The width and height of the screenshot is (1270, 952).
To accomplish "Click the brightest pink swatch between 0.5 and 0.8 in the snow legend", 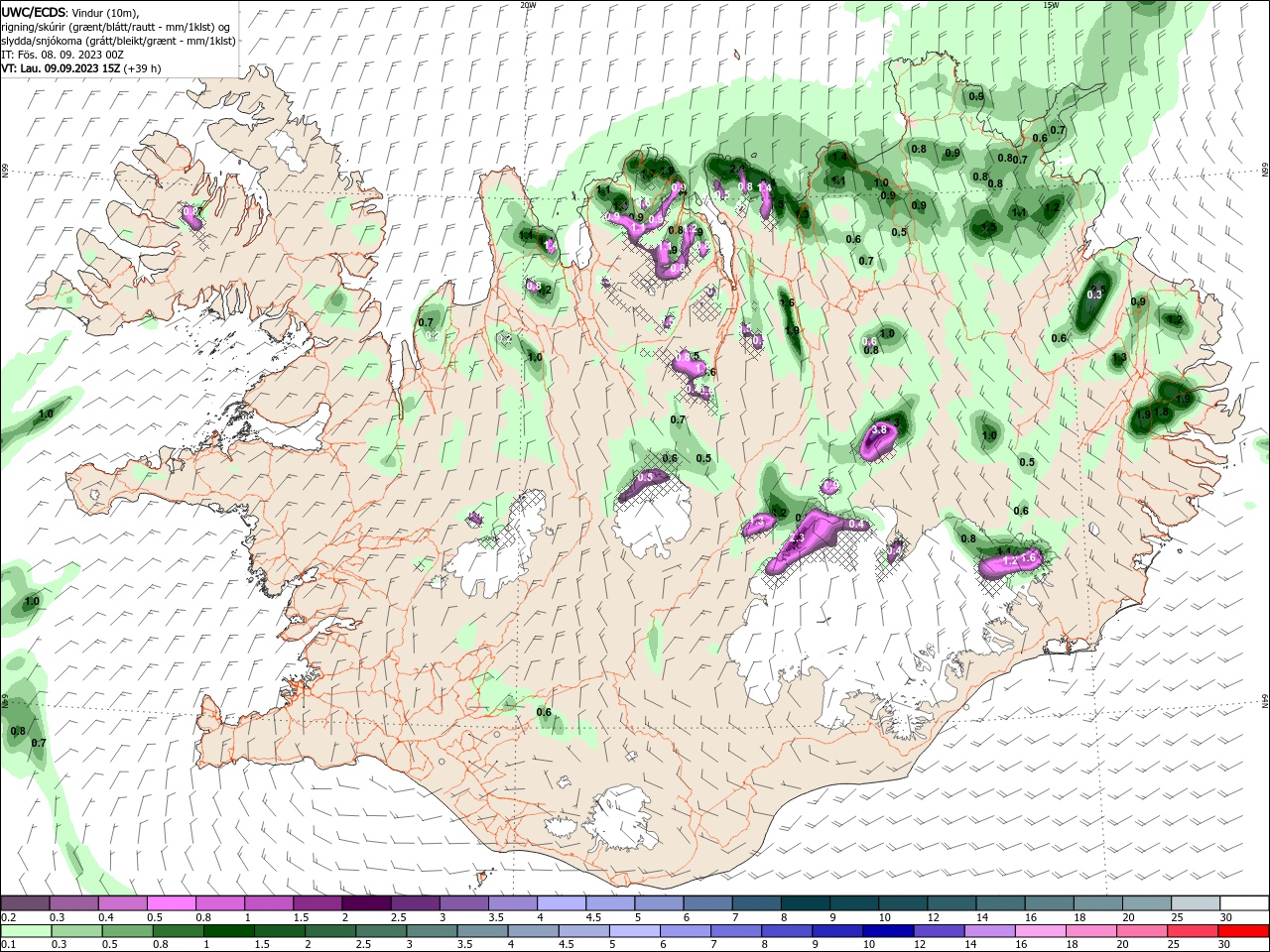I will click(x=171, y=902).
